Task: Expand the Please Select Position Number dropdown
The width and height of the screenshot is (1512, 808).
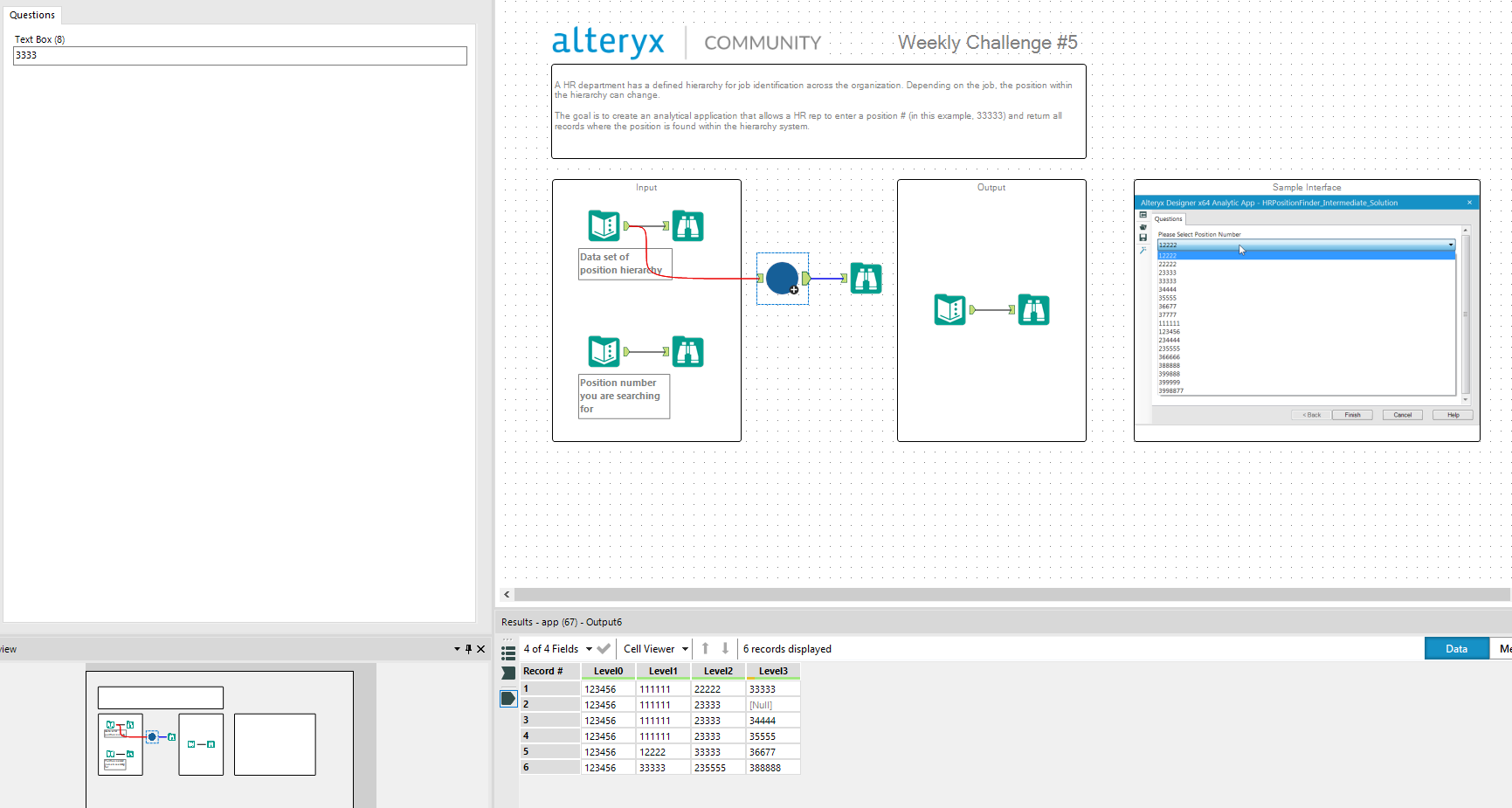Action: click(x=1450, y=245)
